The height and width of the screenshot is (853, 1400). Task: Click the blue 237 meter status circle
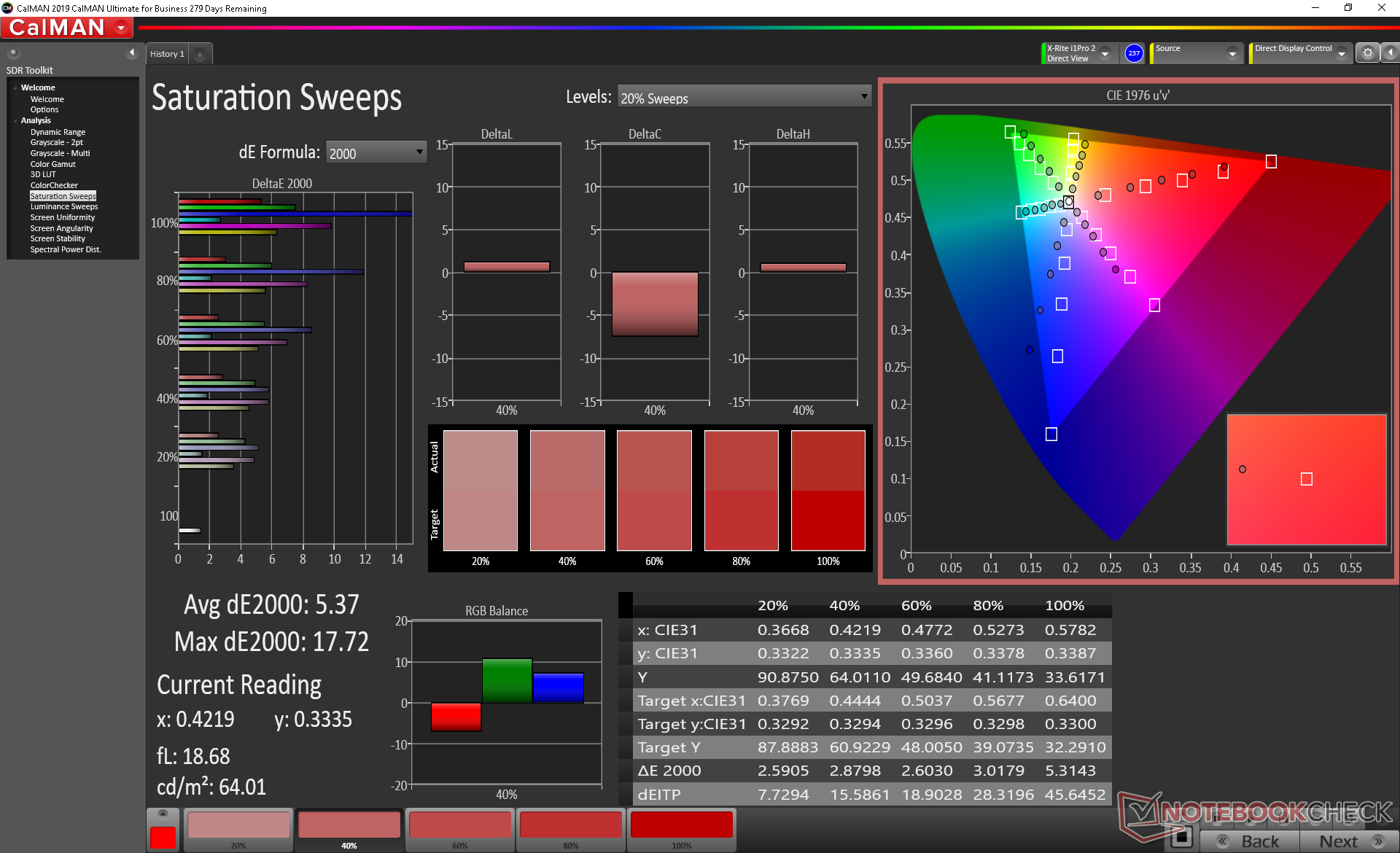tap(1134, 53)
